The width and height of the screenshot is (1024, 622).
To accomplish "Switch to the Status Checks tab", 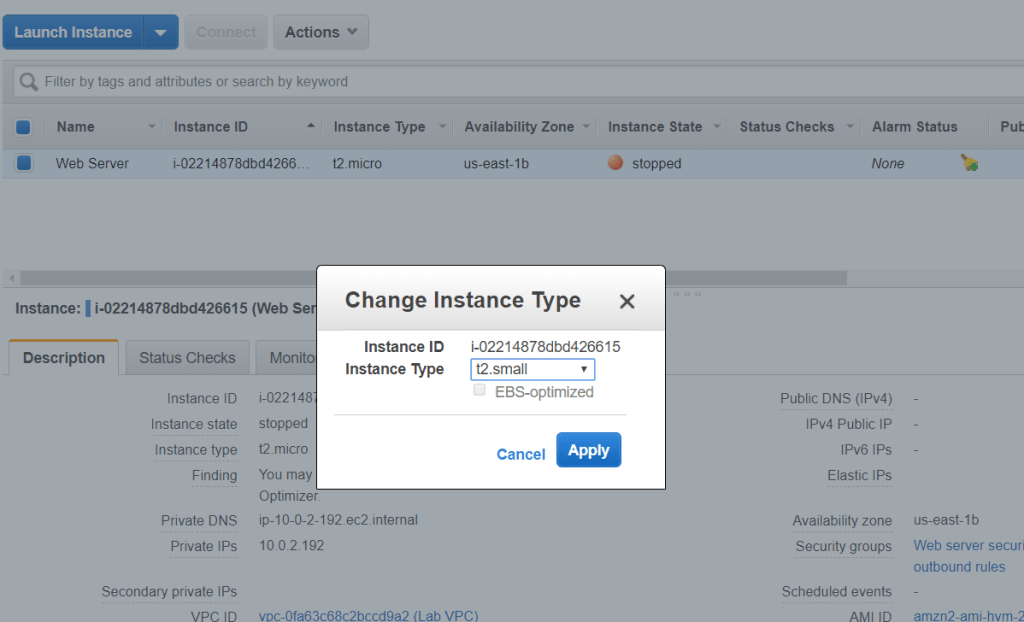I will [187, 358].
